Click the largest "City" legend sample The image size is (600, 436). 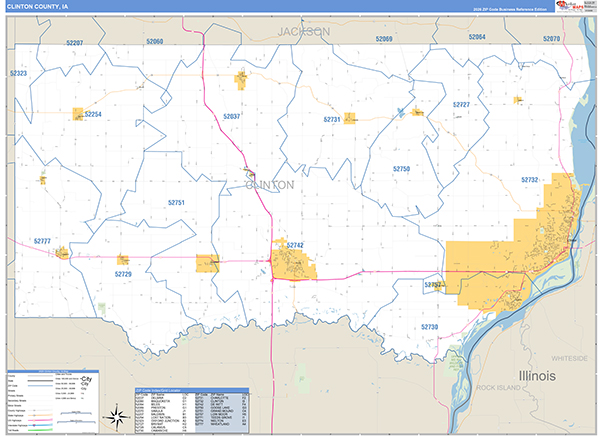[x=86, y=379]
